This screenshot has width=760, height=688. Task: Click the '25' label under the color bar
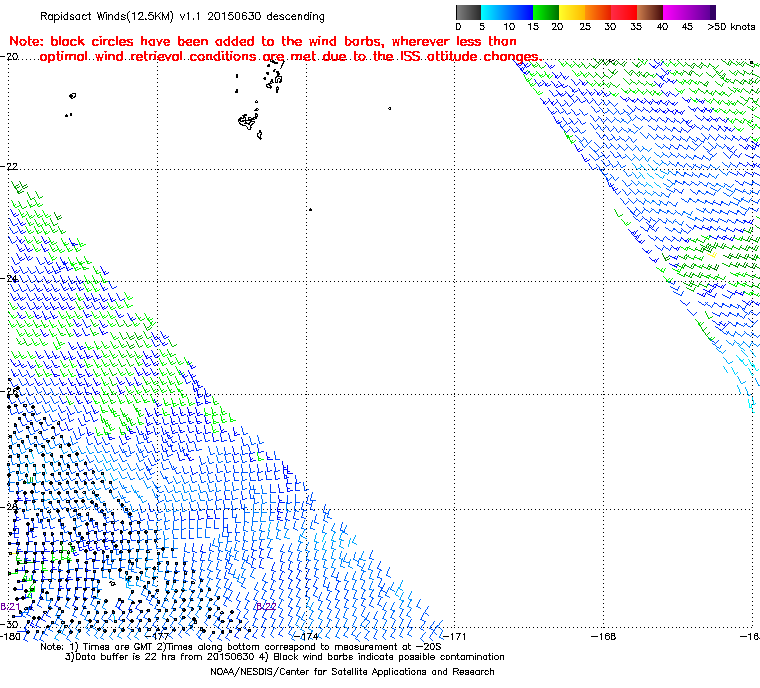click(x=585, y=27)
